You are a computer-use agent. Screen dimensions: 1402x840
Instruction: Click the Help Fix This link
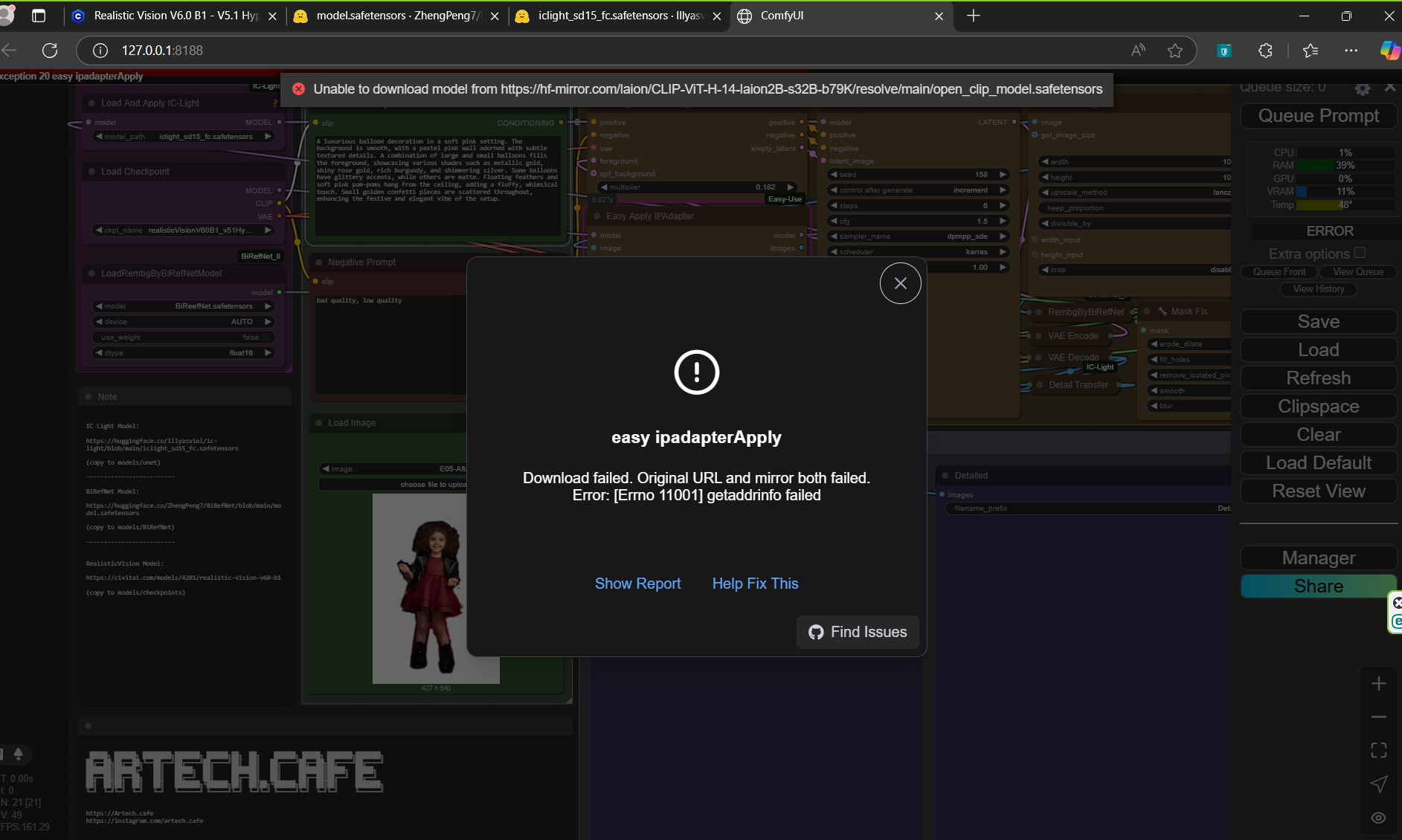point(755,584)
